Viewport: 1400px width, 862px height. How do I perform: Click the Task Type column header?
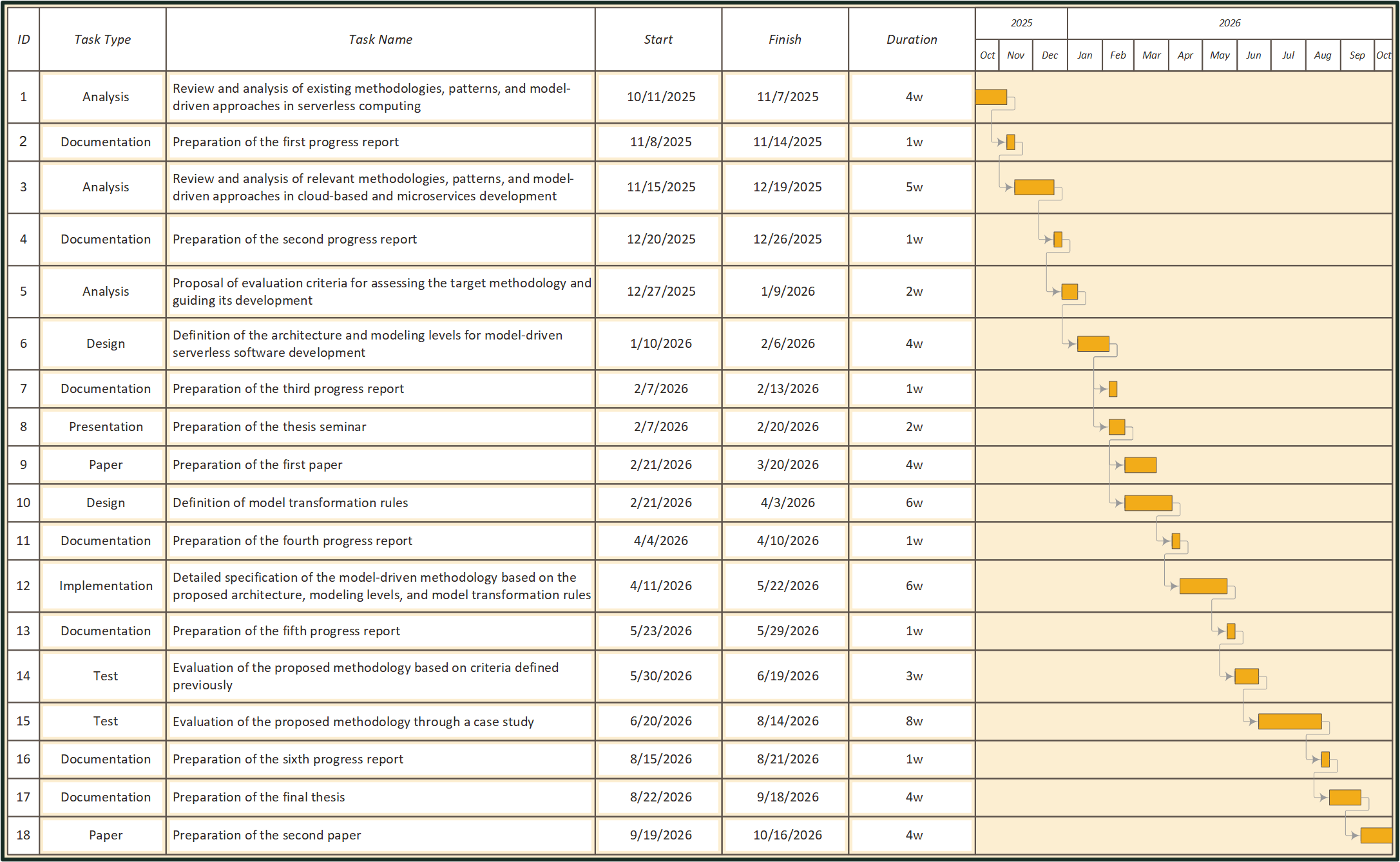click(102, 39)
